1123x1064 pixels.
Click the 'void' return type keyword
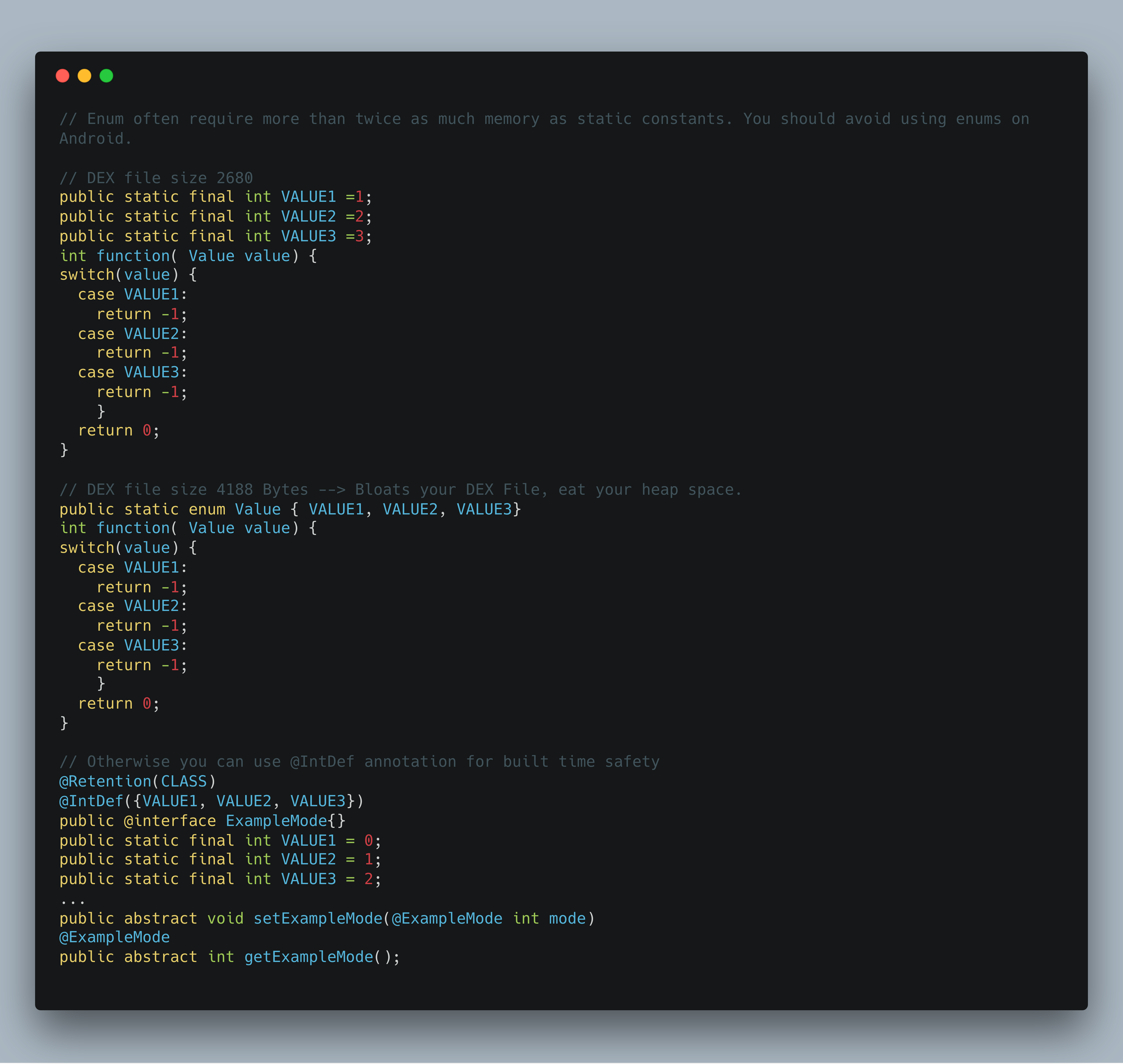click(225, 918)
